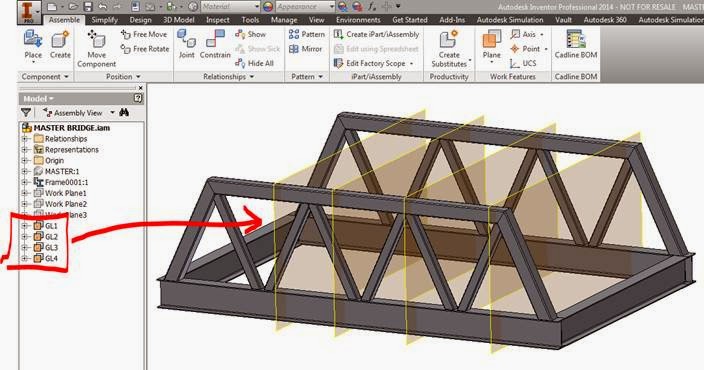
Task: Open the Design ribbon tab
Action: tap(141, 20)
